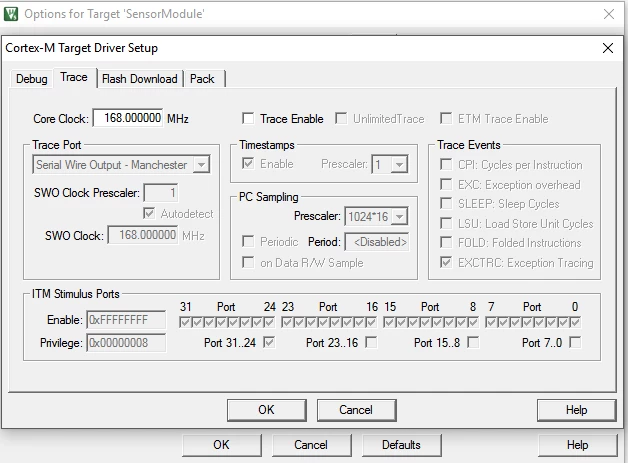
Task: Check LSU: Load Store Unit Cycles
Action: 446,223
